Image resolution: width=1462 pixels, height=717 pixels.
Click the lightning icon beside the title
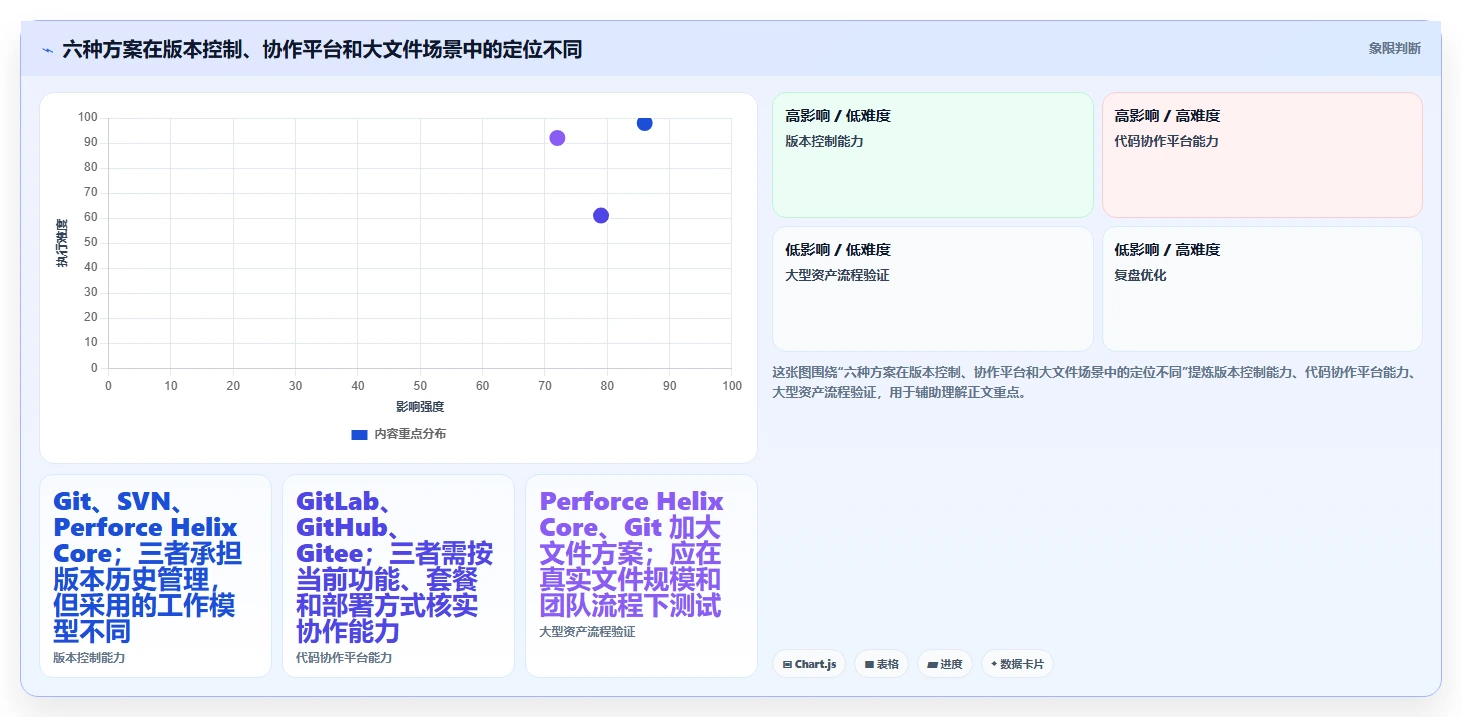[x=47, y=50]
